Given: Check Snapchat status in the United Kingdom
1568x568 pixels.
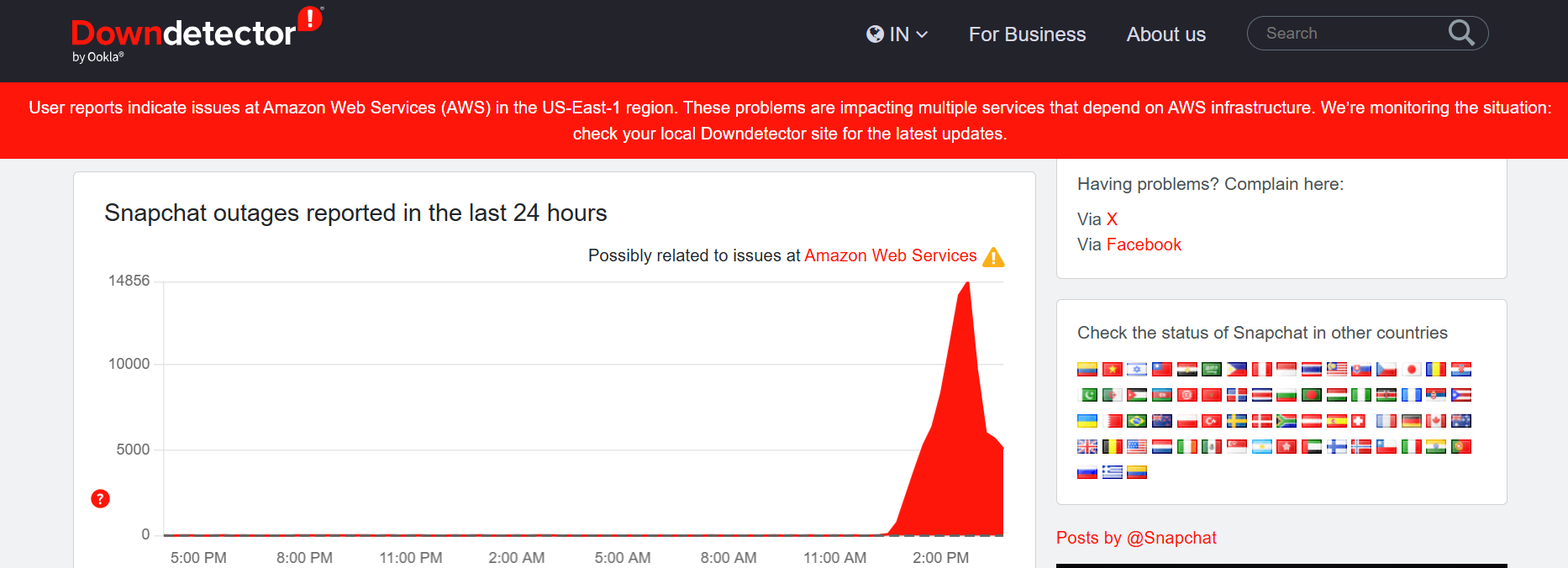Looking at the screenshot, I should [1087, 446].
